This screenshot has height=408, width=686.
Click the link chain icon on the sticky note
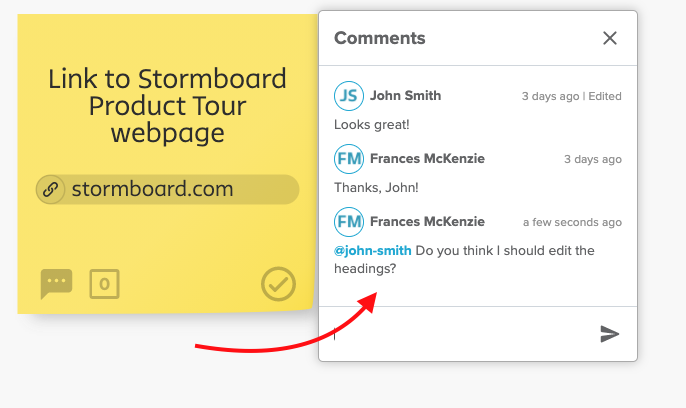pyautogui.click(x=51, y=189)
